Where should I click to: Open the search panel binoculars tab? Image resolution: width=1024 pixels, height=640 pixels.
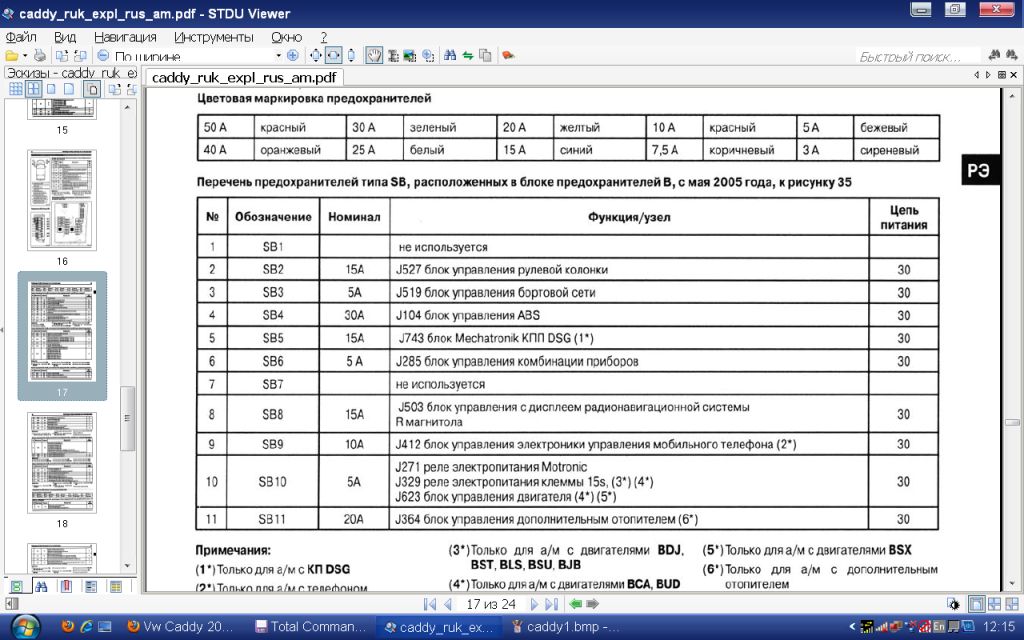tap(41, 586)
